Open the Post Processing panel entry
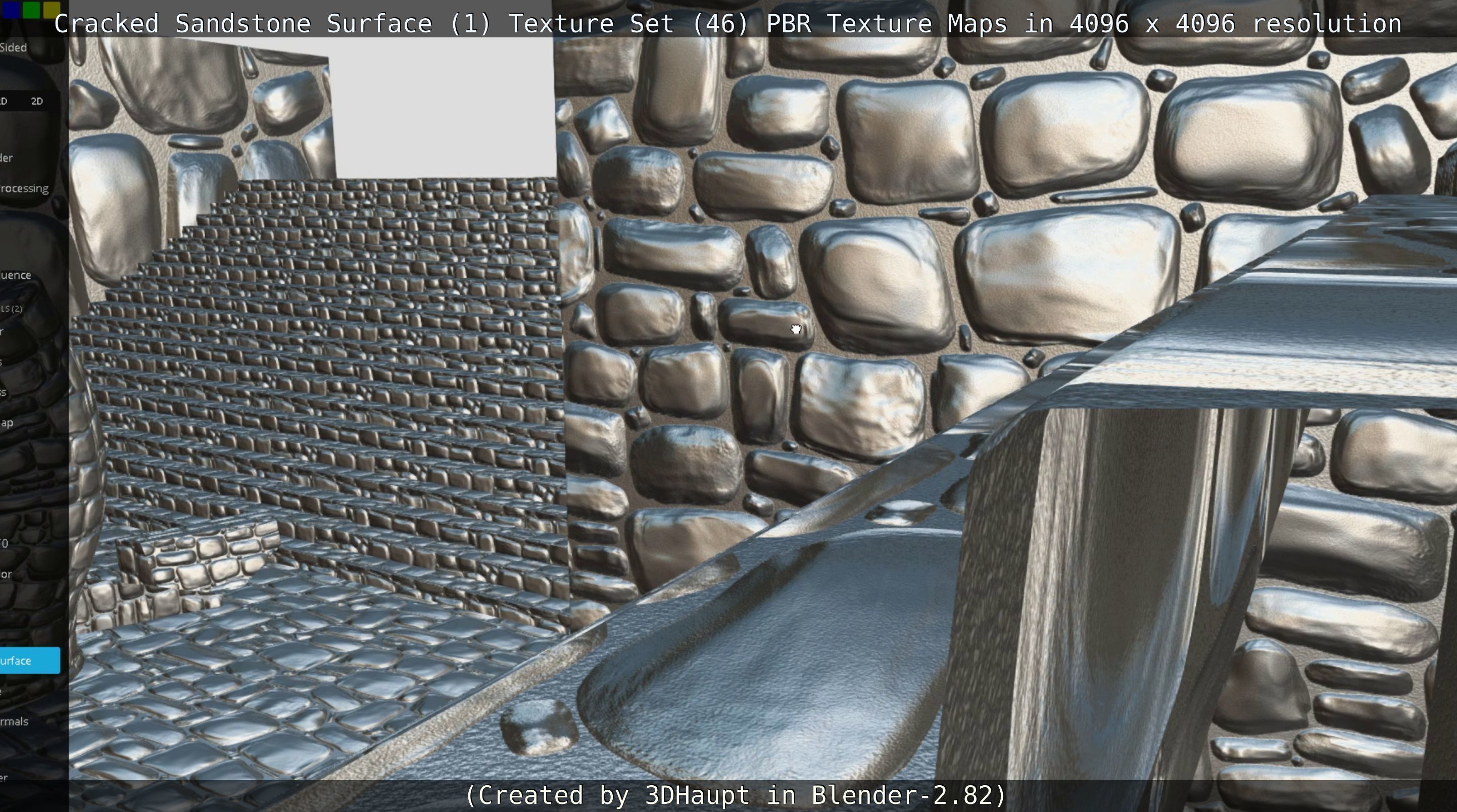This screenshot has width=1457, height=812. pos(24,188)
